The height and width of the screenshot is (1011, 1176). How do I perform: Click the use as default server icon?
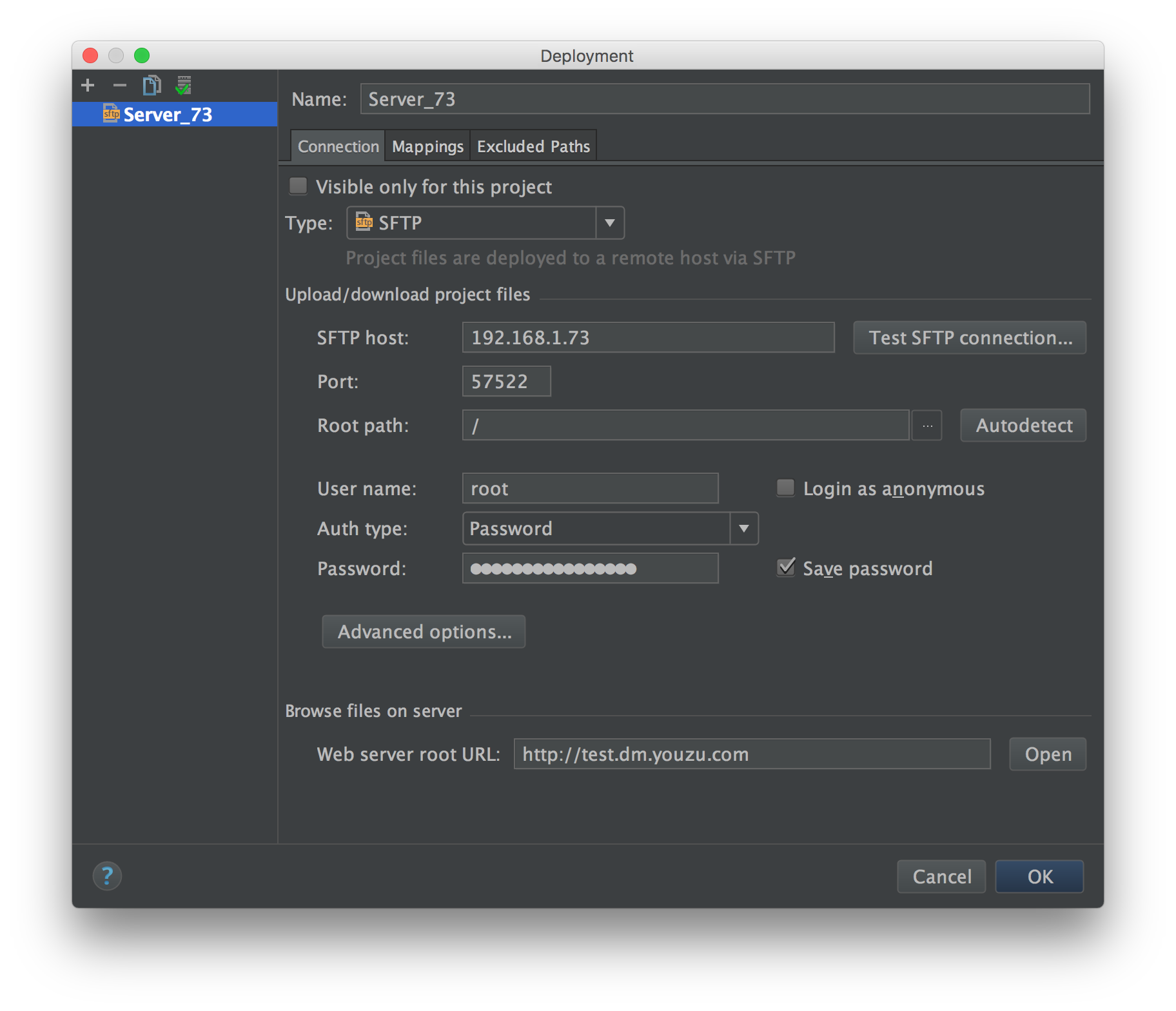coord(184,85)
